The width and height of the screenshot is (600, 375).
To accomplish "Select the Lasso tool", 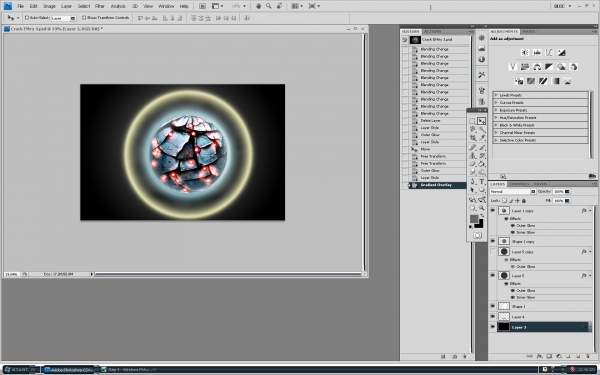I will [x=473, y=129].
